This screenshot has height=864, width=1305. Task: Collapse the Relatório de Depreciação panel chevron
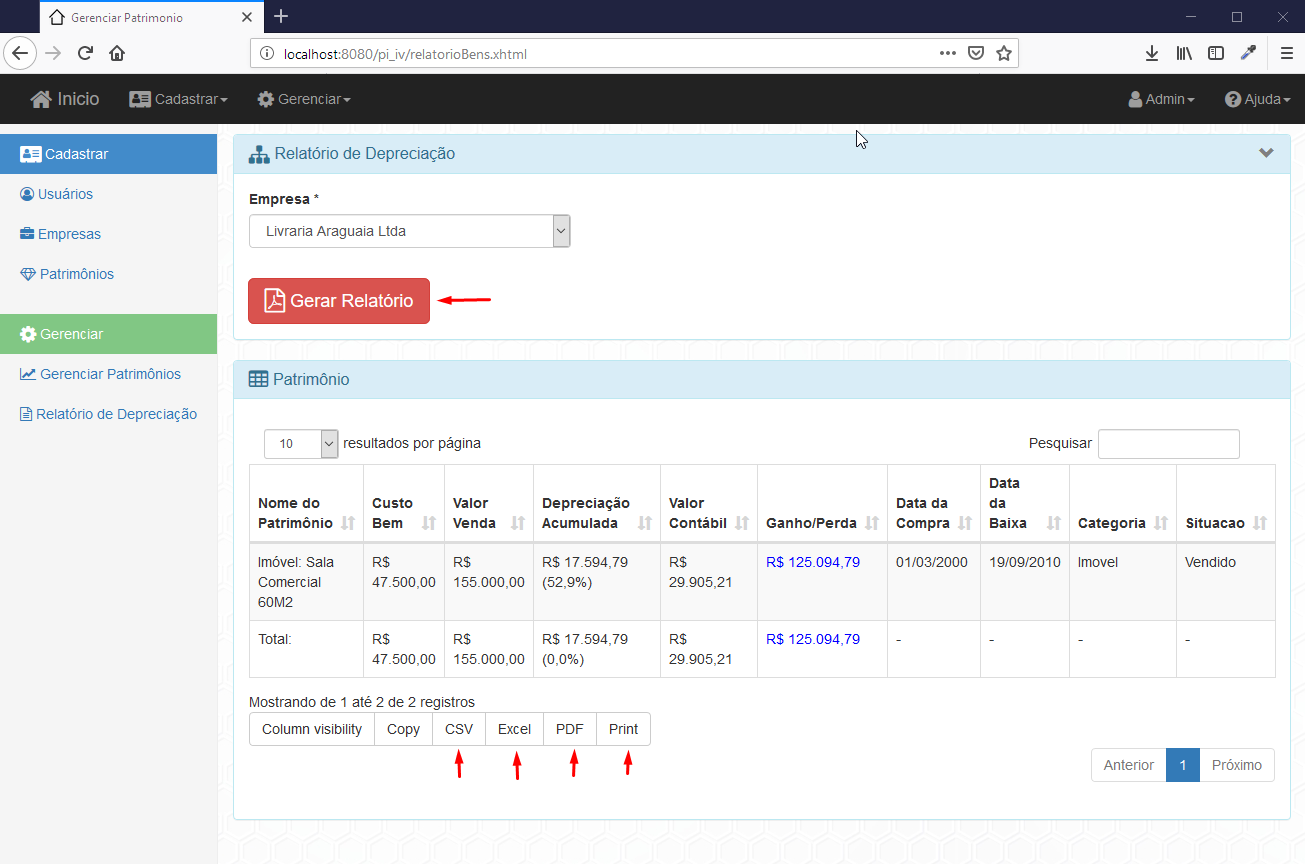pyautogui.click(x=1266, y=153)
